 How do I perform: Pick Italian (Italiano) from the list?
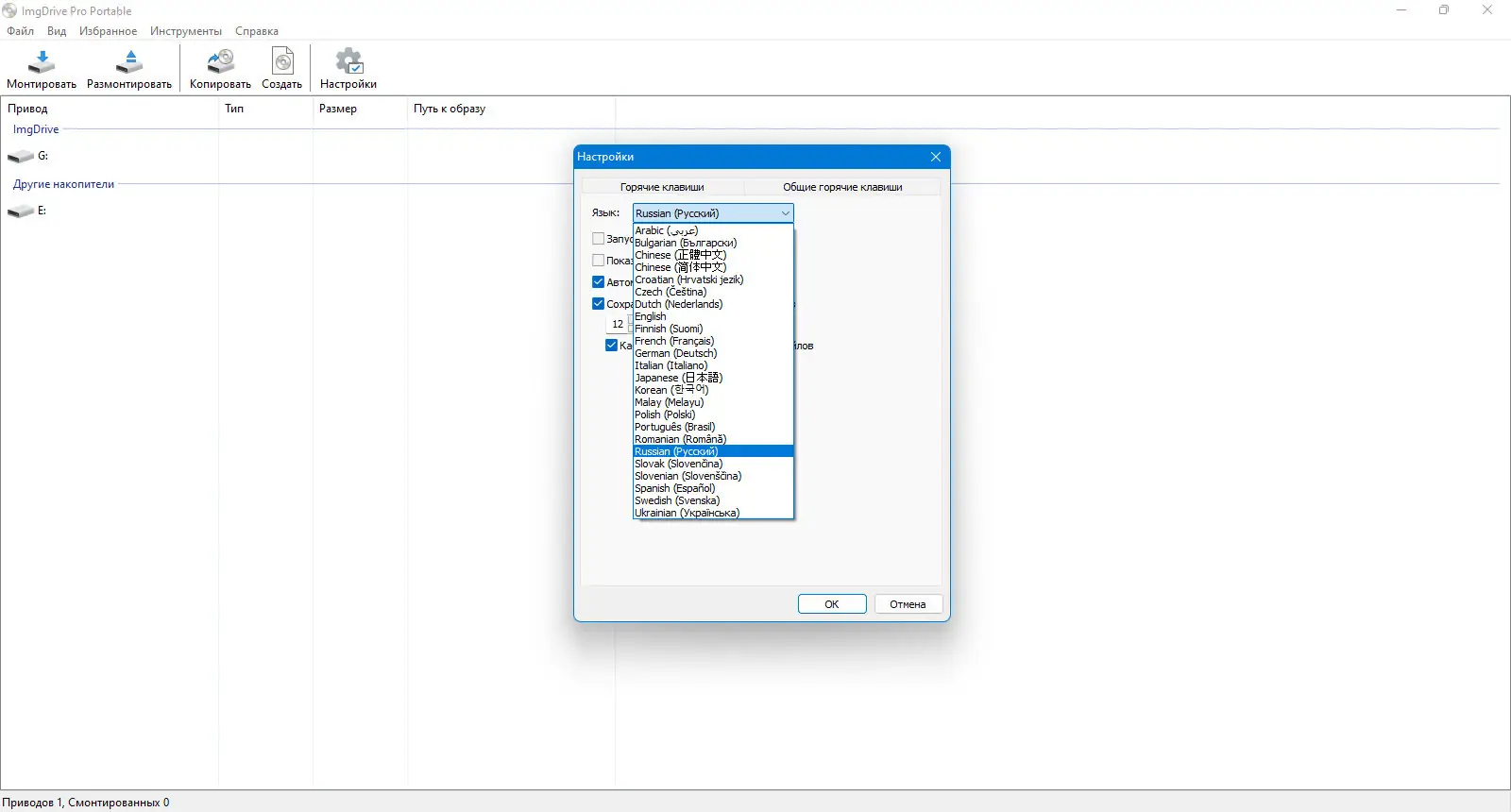pyautogui.click(x=713, y=365)
